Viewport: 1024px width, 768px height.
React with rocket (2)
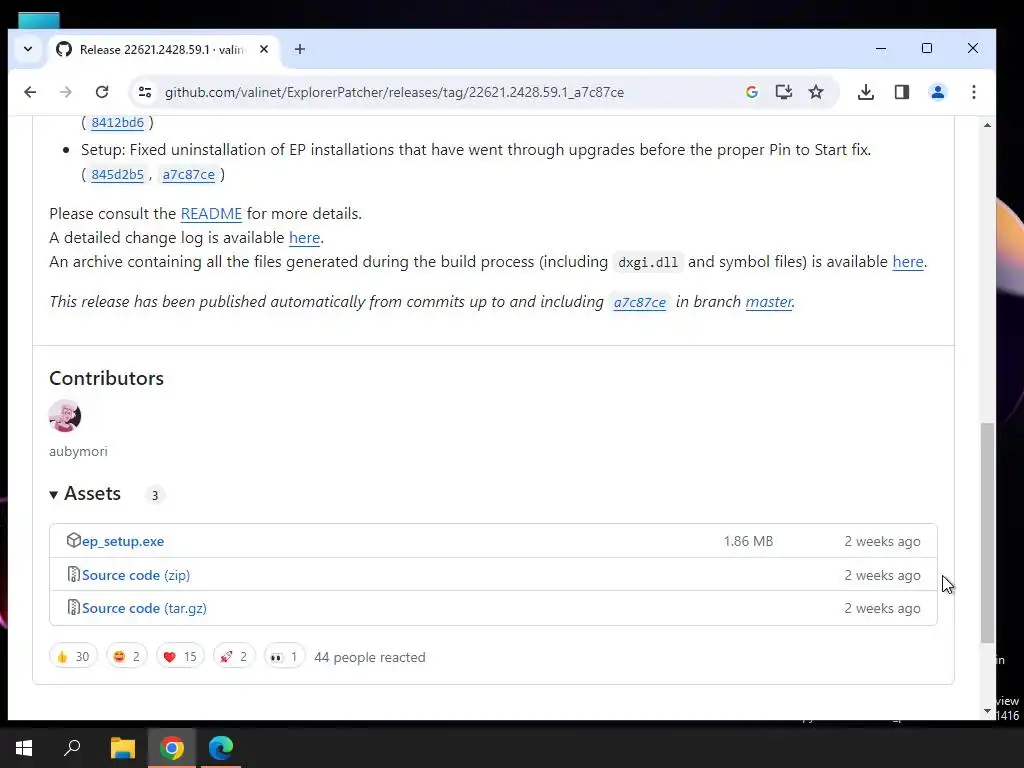coord(234,656)
